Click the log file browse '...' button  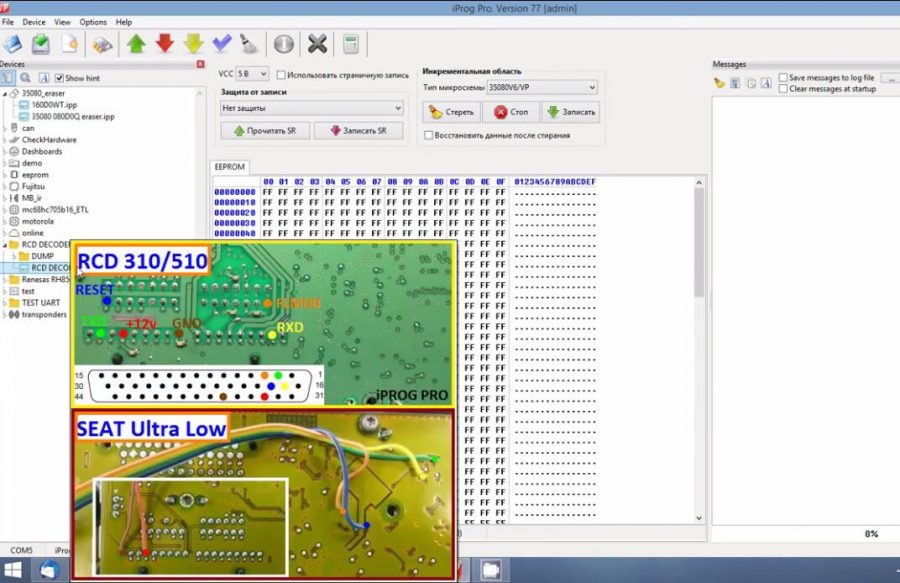tap(891, 77)
